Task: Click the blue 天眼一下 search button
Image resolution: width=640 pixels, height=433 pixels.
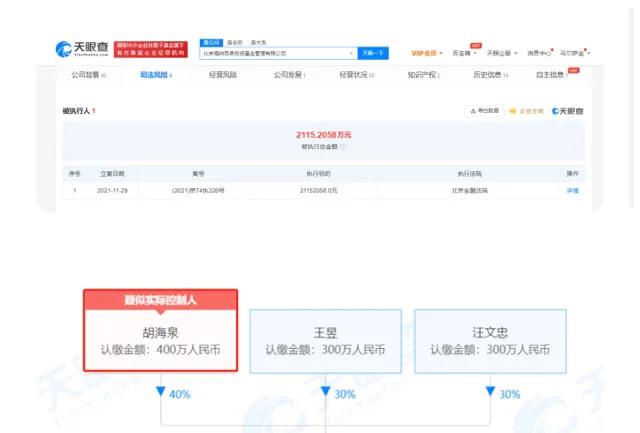Action: 373,53
